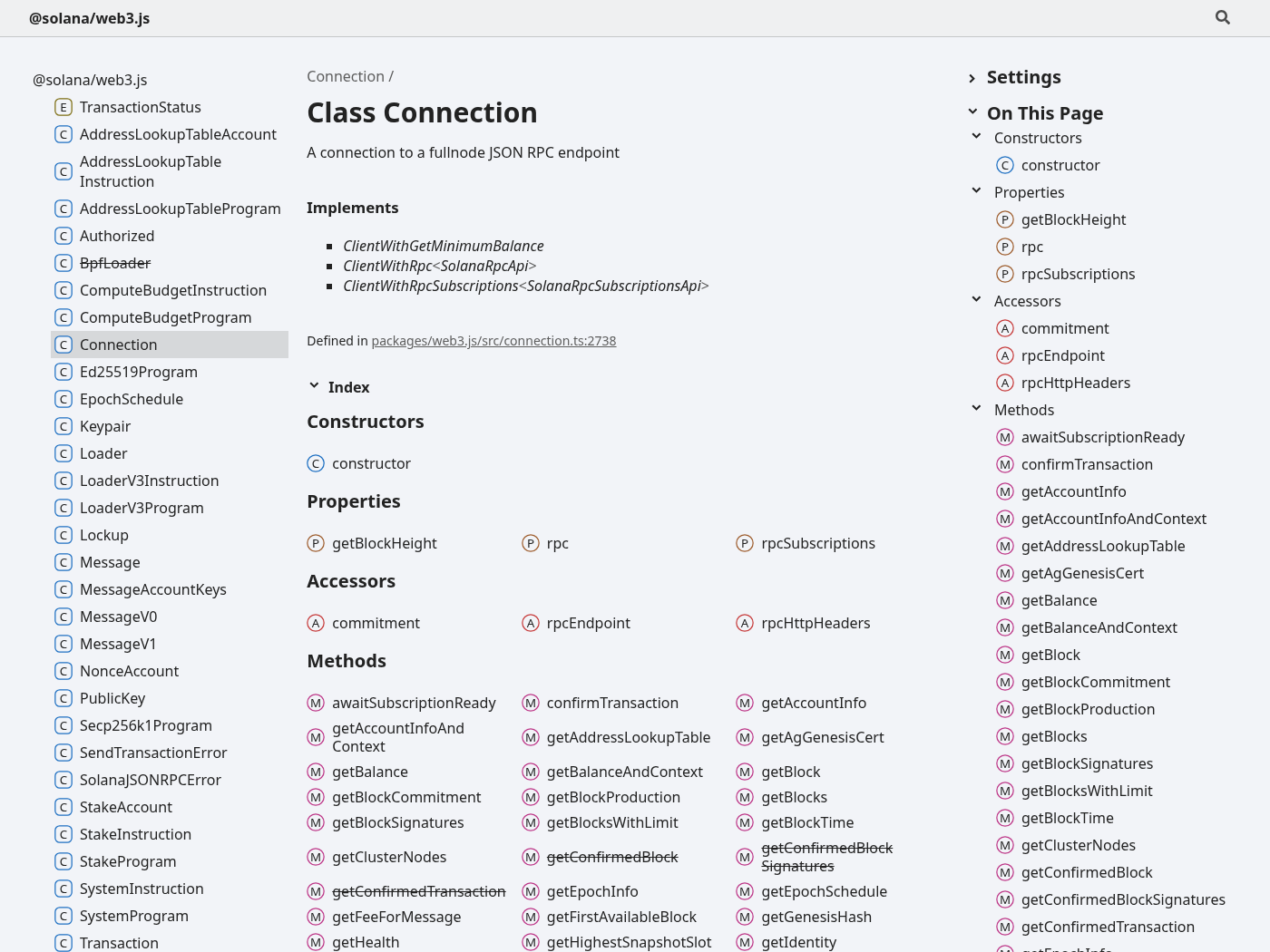This screenshot has height=952, width=1270.
Task: Jump to rpcHttpHeaders accessor in index
Action: [x=816, y=623]
